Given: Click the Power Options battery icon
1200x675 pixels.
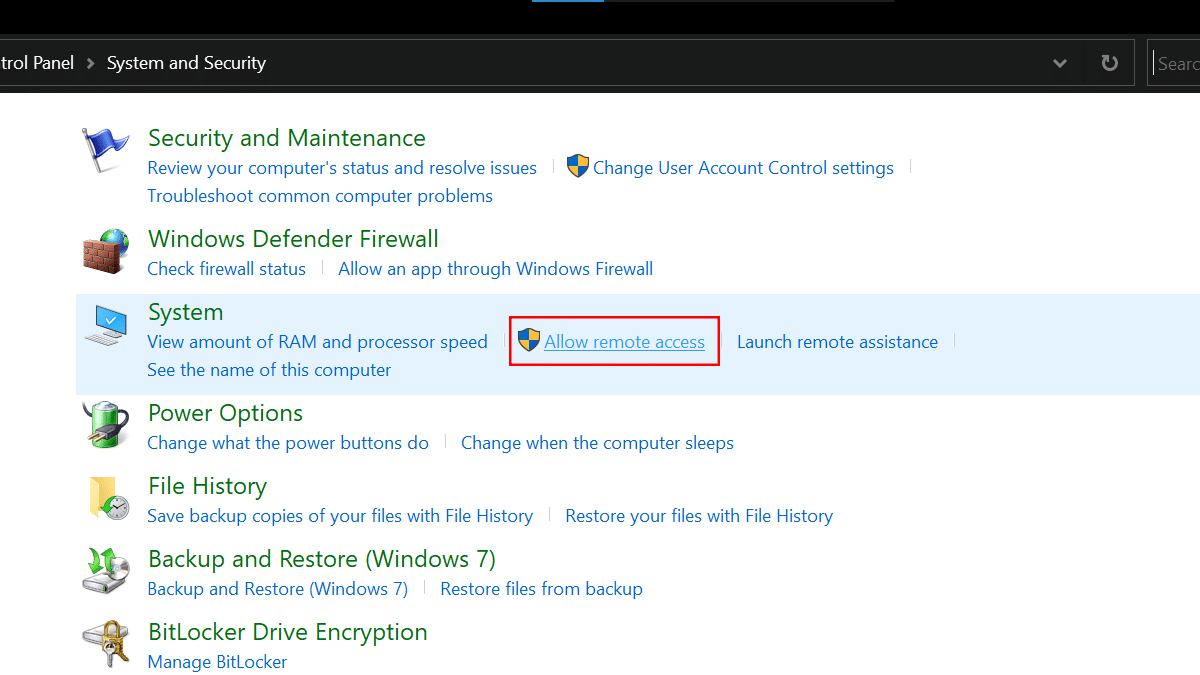Looking at the screenshot, I should pyautogui.click(x=105, y=424).
